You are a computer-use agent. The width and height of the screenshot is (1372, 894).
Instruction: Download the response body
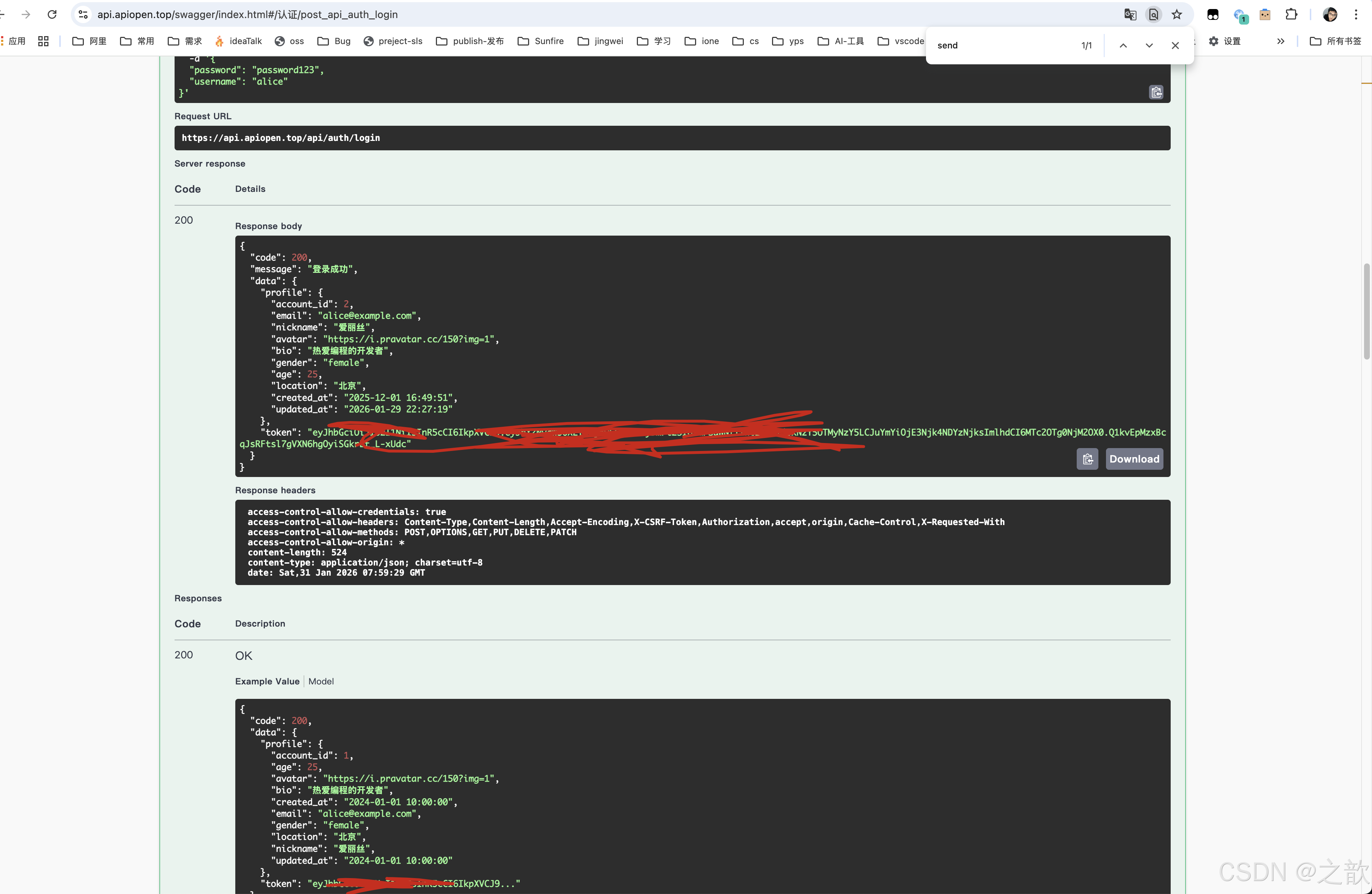point(1133,459)
